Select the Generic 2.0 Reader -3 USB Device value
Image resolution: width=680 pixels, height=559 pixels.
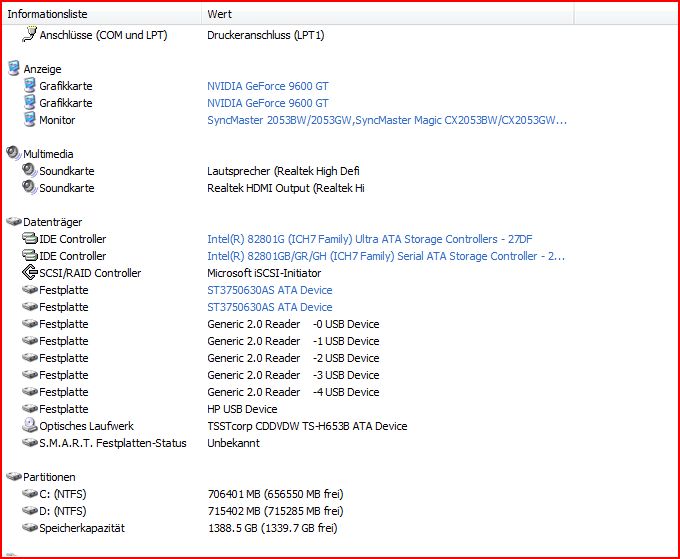tap(293, 375)
